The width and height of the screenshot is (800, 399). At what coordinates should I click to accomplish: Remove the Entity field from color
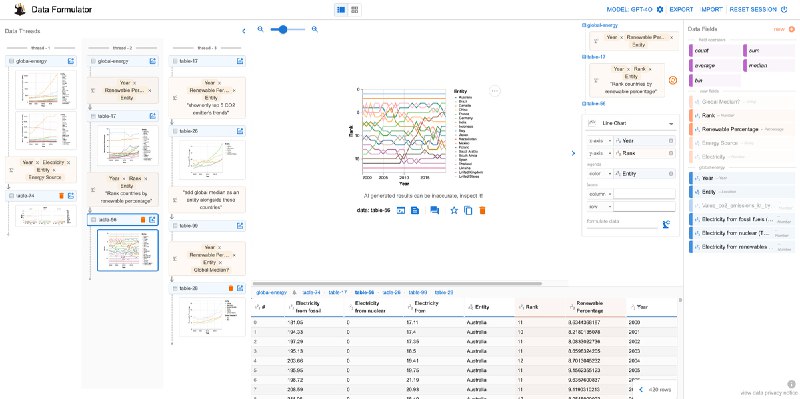pyautogui.click(x=670, y=173)
